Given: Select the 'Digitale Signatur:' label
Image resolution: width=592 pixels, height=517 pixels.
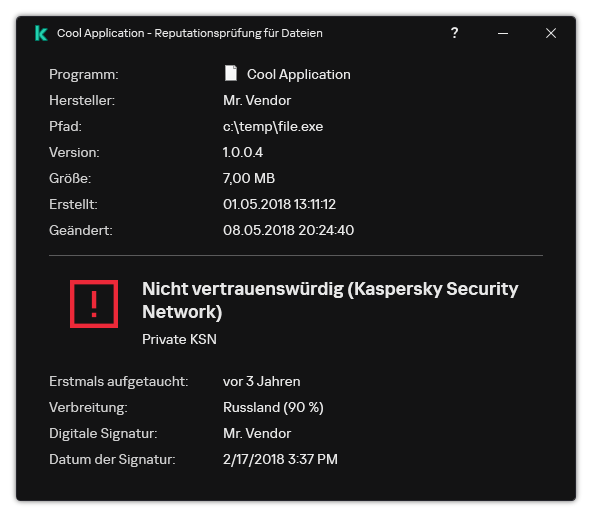Looking at the screenshot, I should [x=103, y=434].
